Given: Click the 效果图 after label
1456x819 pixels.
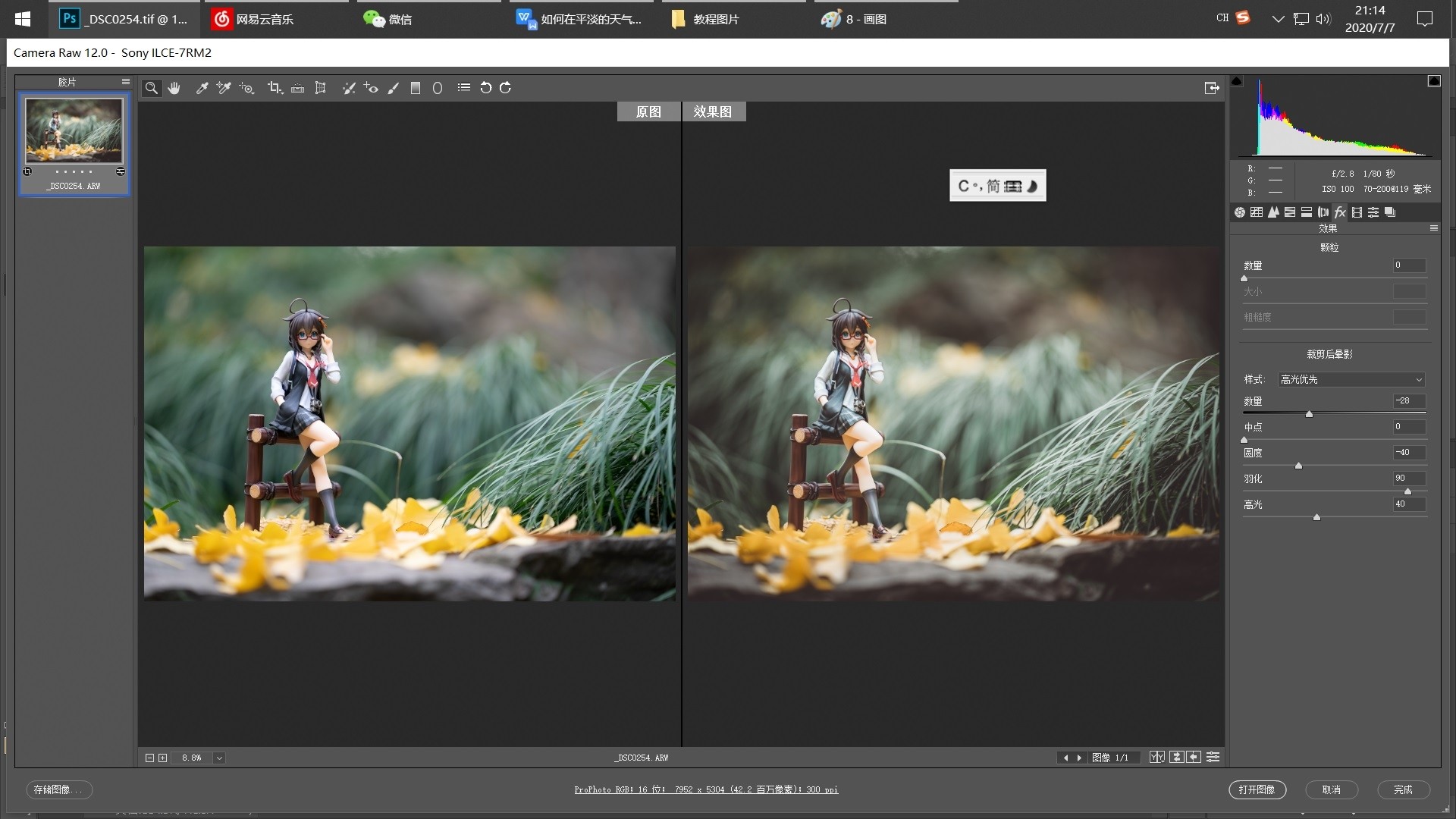Looking at the screenshot, I should click(713, 111).
